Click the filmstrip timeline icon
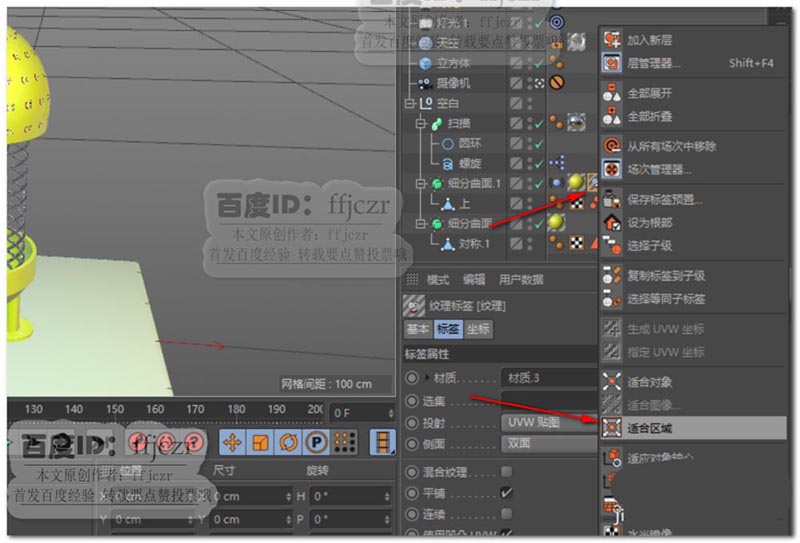This screenshot has width=800, height=543. 382,442
